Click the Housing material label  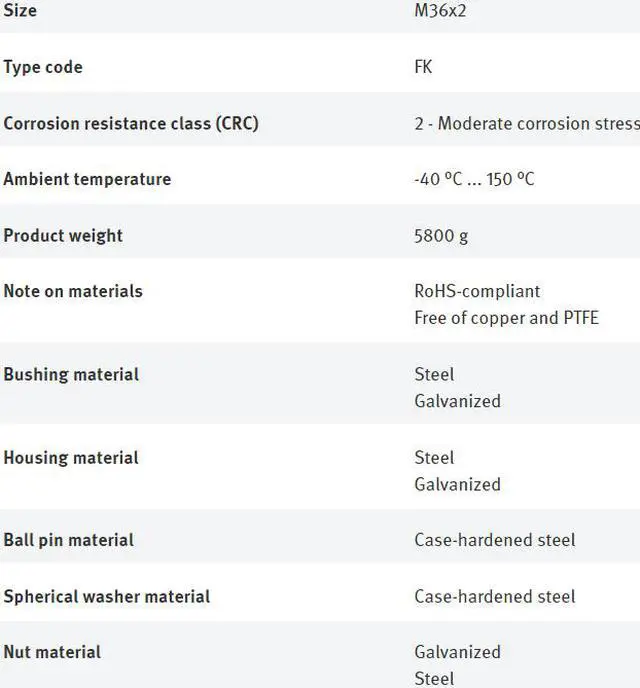tap(71, 457)
